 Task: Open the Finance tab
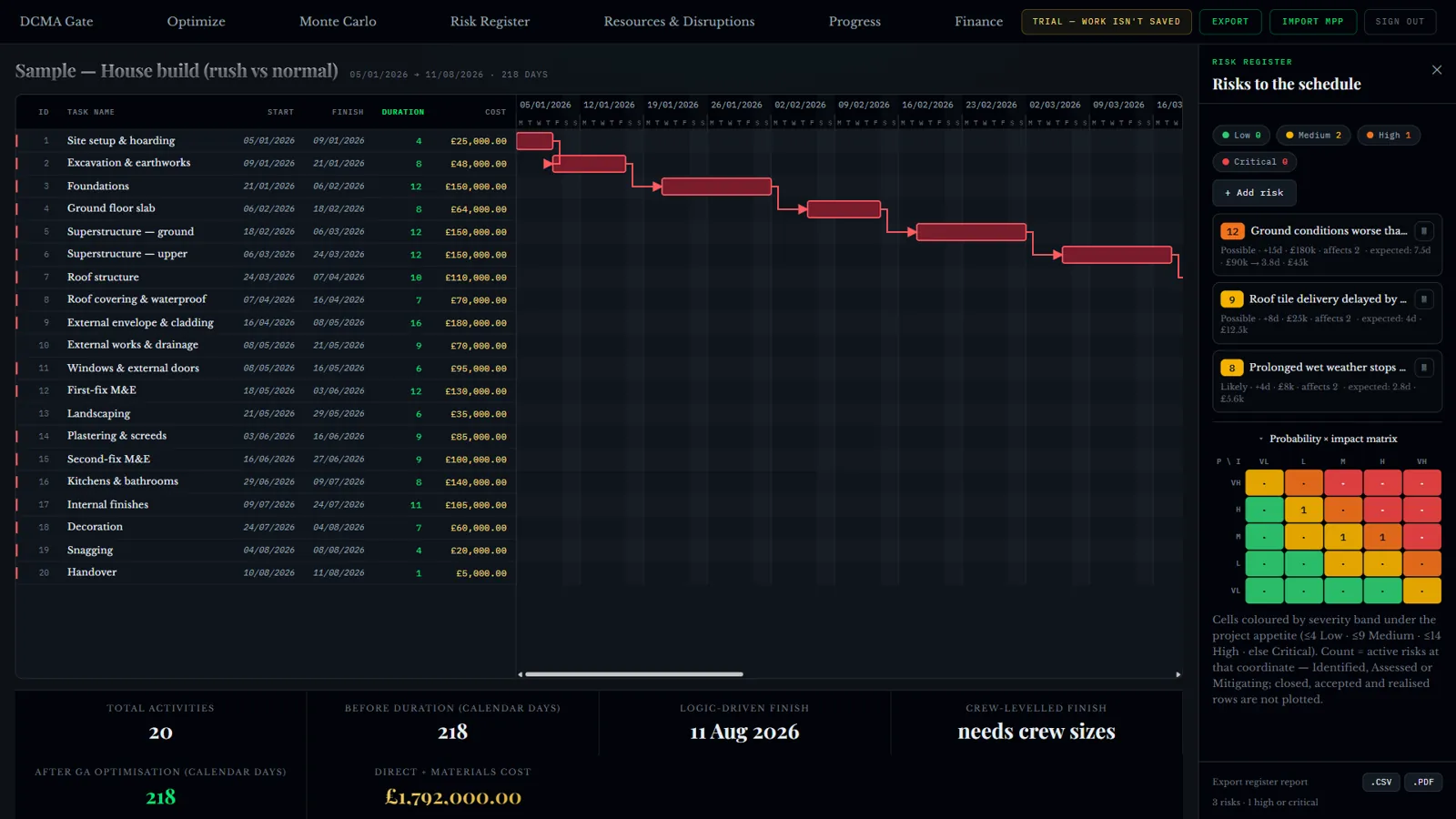tap(978, 22)
